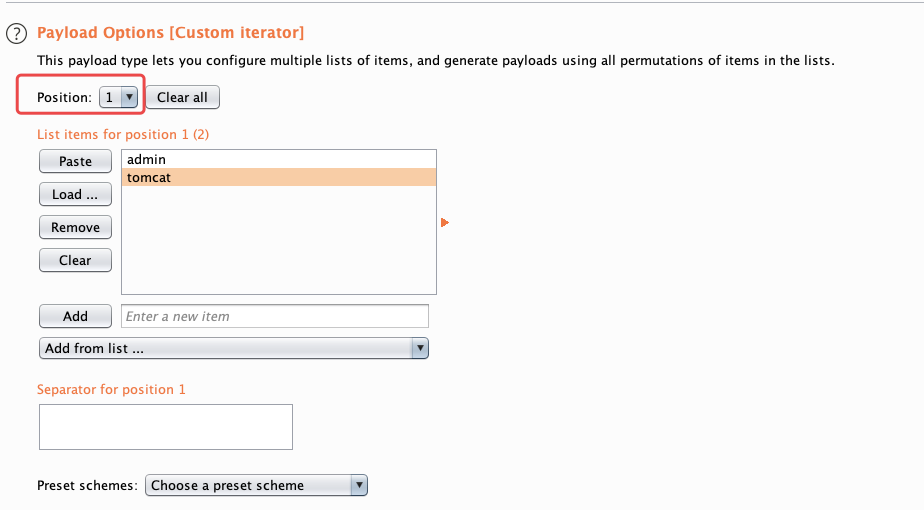The height and width of the screenshot is (510, 924).
Task: Click the Paste button
Action: pyautogui.click(x=75, y=161)
